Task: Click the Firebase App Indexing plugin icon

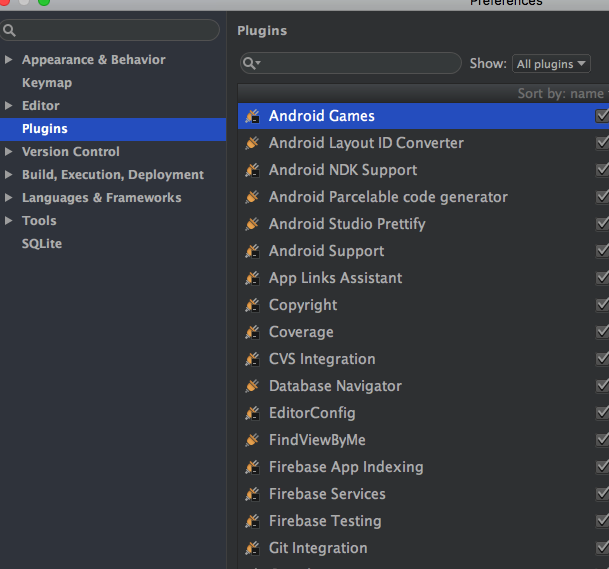Action: pyautogui.click(x=252, y=467)
